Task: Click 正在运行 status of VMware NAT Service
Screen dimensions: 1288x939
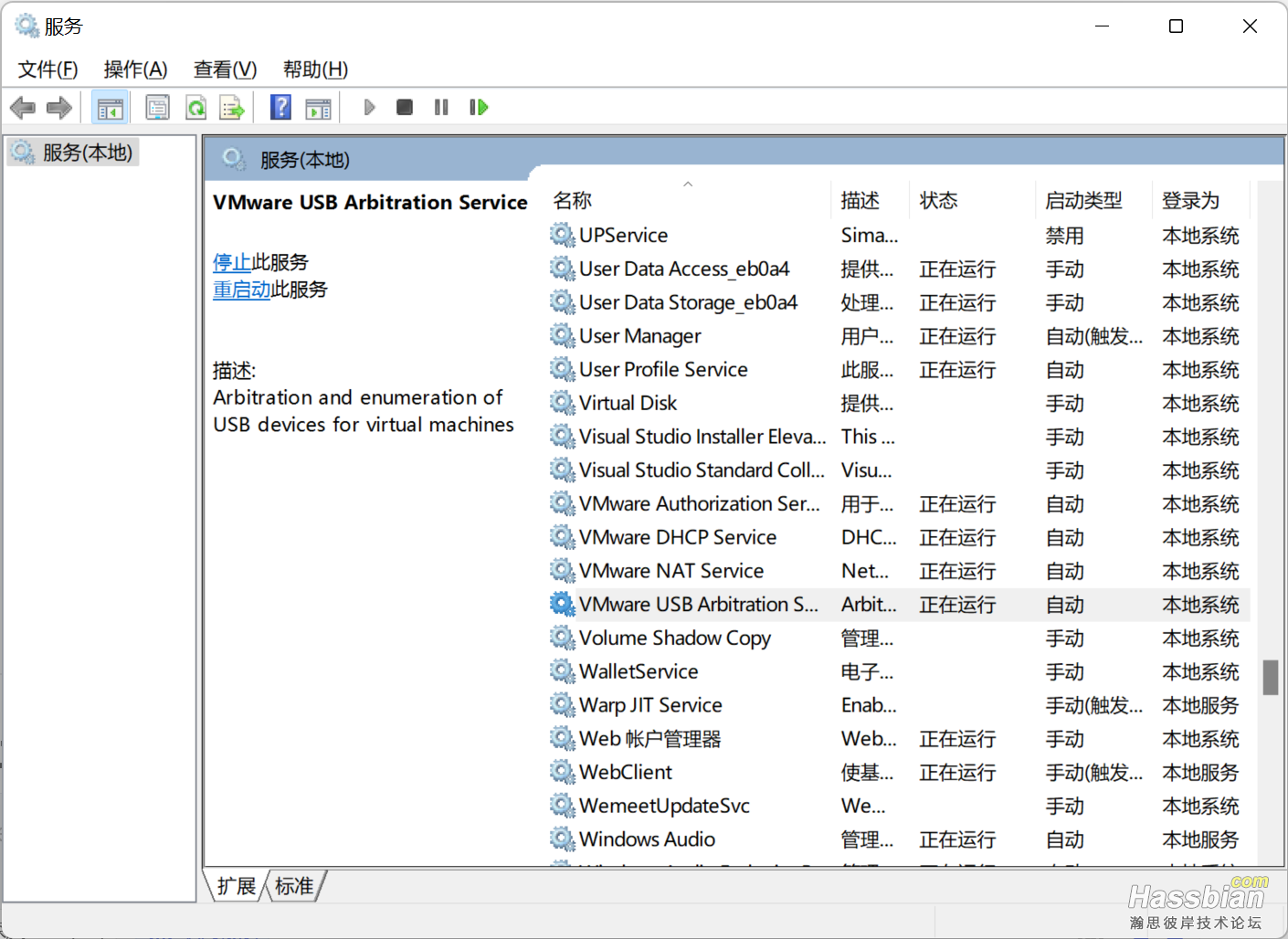Action: 957,571
